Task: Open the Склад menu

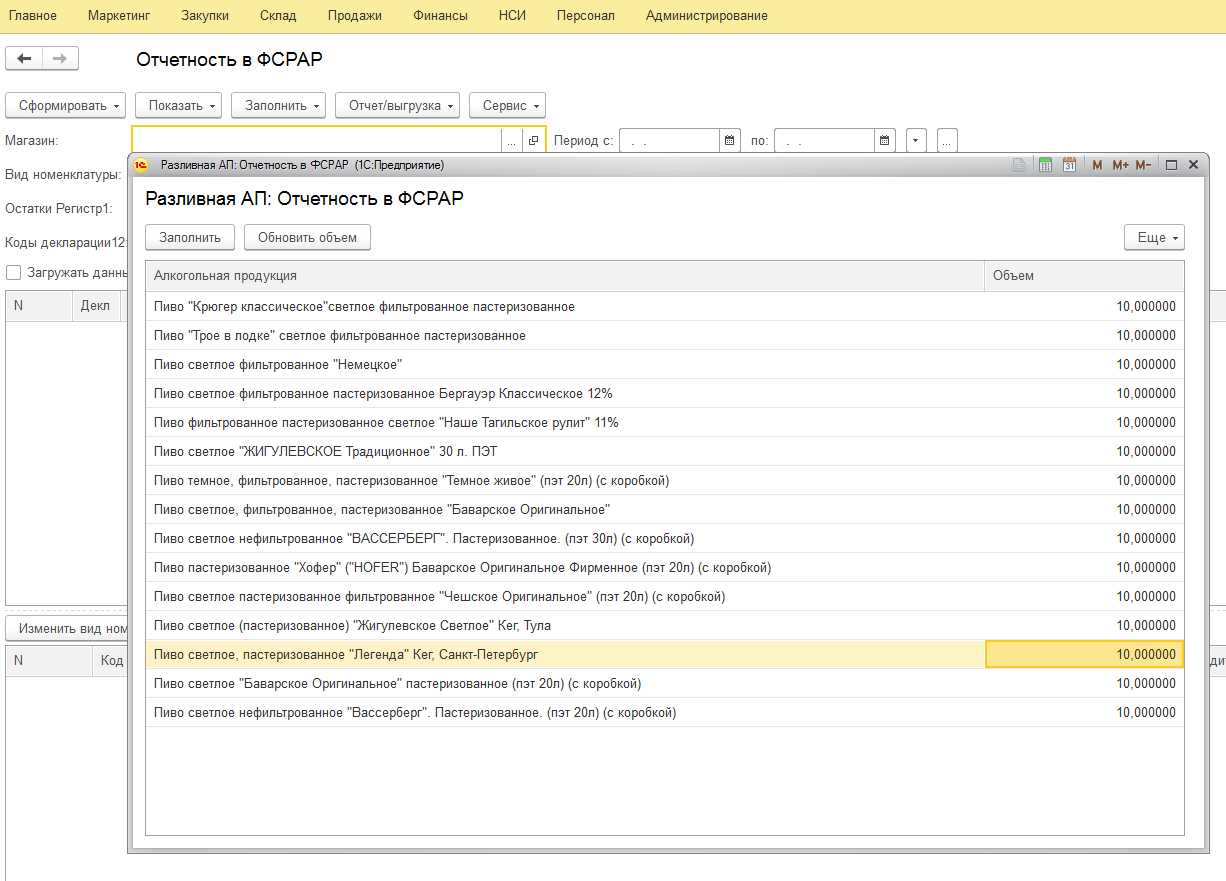Action: pyautogui.click(x=278, y=16)
